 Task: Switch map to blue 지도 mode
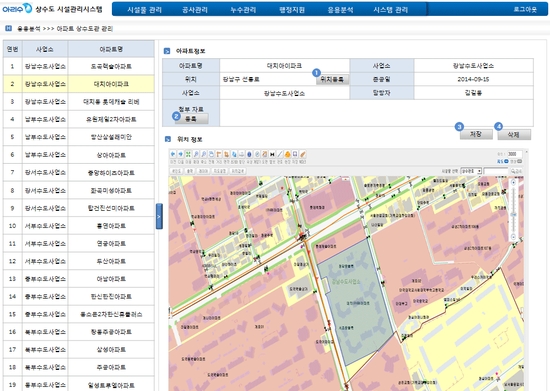point(503,161)
